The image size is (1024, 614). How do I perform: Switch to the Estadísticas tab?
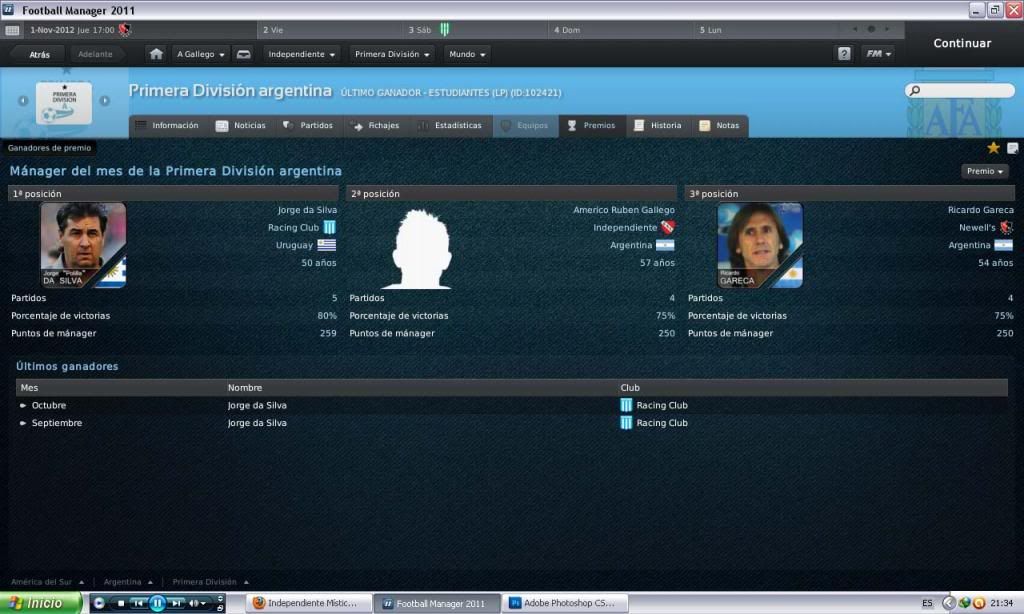tap(451, 125)
